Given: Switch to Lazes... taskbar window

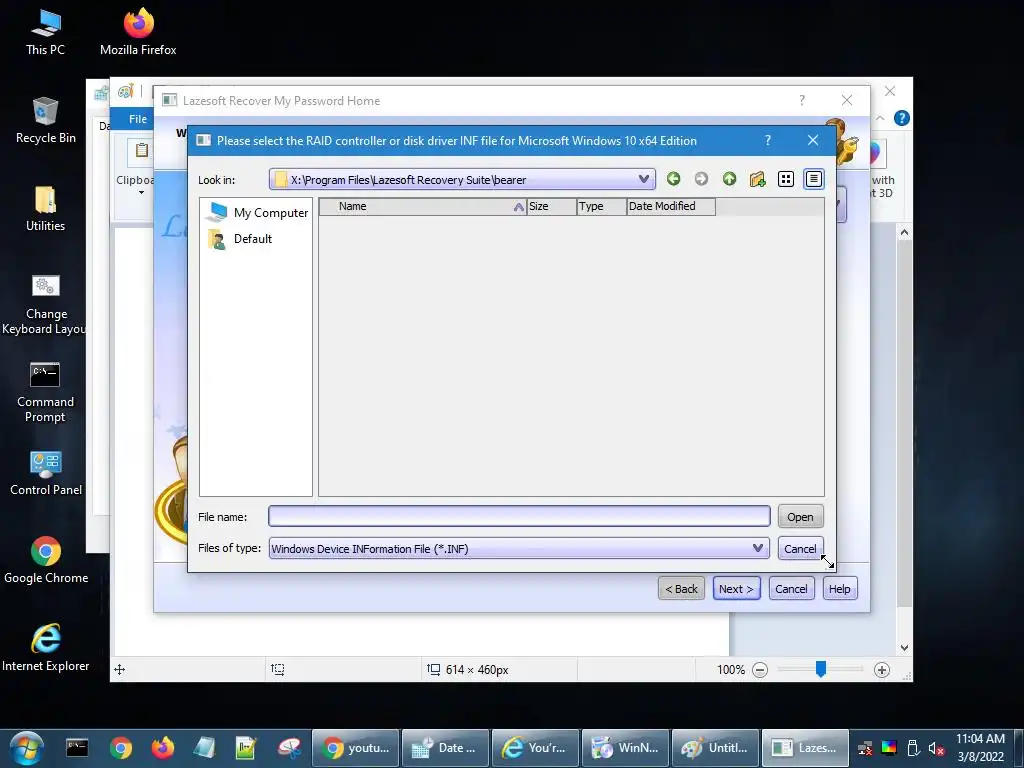Looking at the screenshot, I should click(805, 748).
